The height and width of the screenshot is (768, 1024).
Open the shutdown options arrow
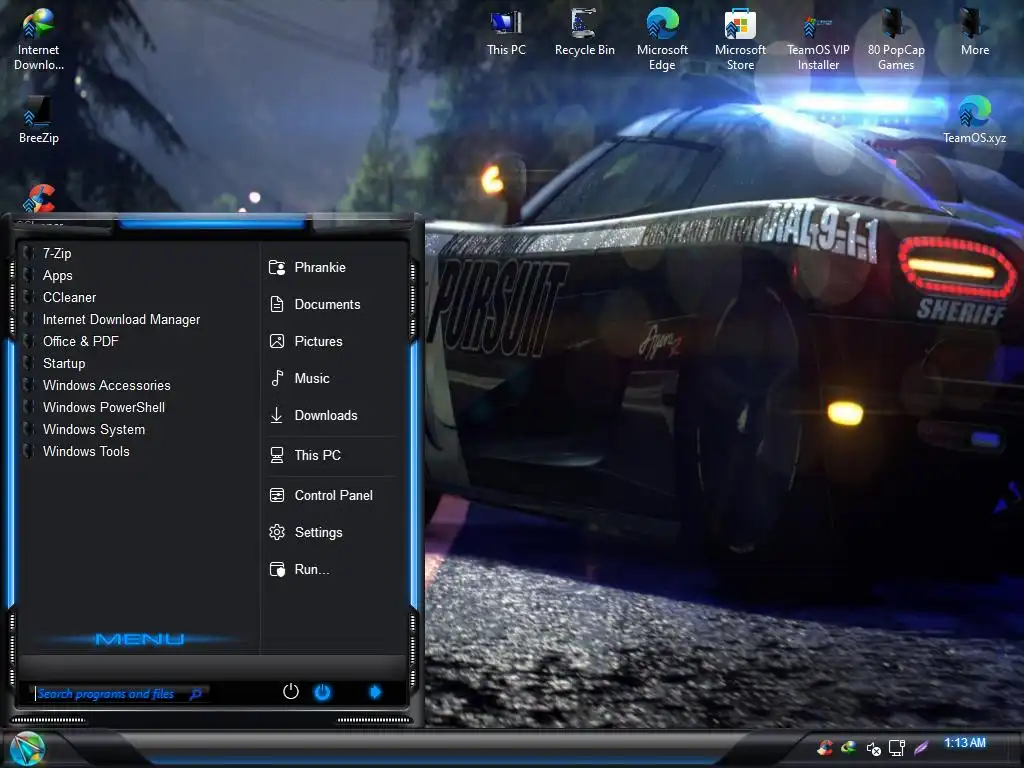(x=375, y=692)
